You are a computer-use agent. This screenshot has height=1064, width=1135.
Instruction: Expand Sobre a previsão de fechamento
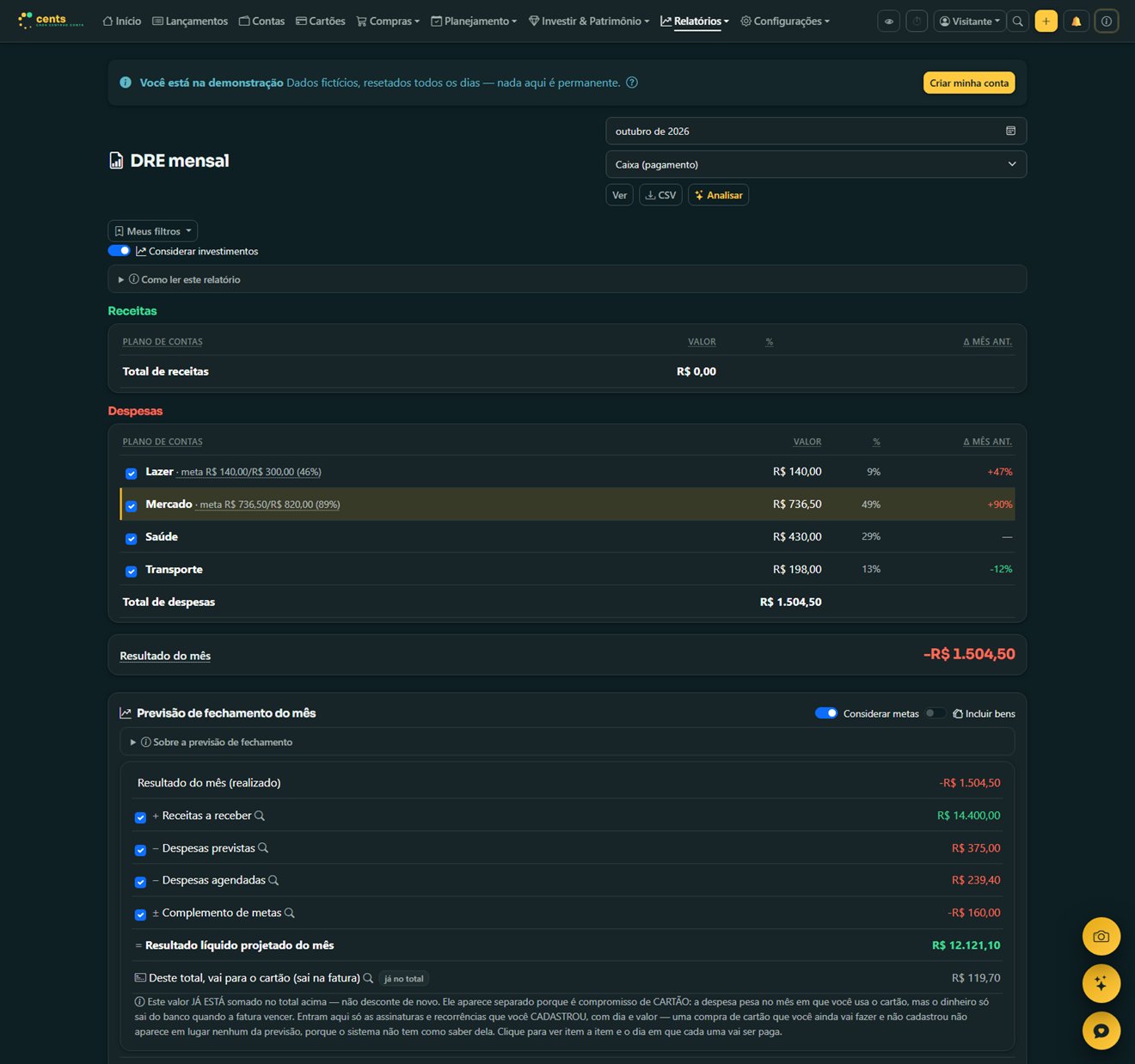[567, 742]
